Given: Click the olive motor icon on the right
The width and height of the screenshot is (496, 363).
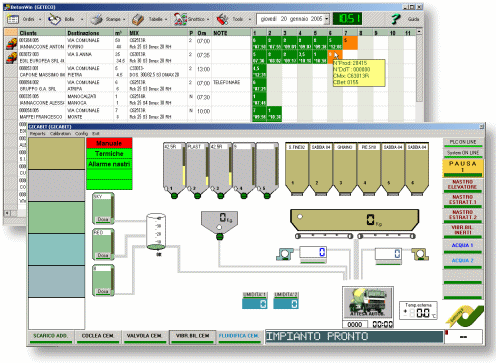Looking at the screenshot, I should coord(420,254).
